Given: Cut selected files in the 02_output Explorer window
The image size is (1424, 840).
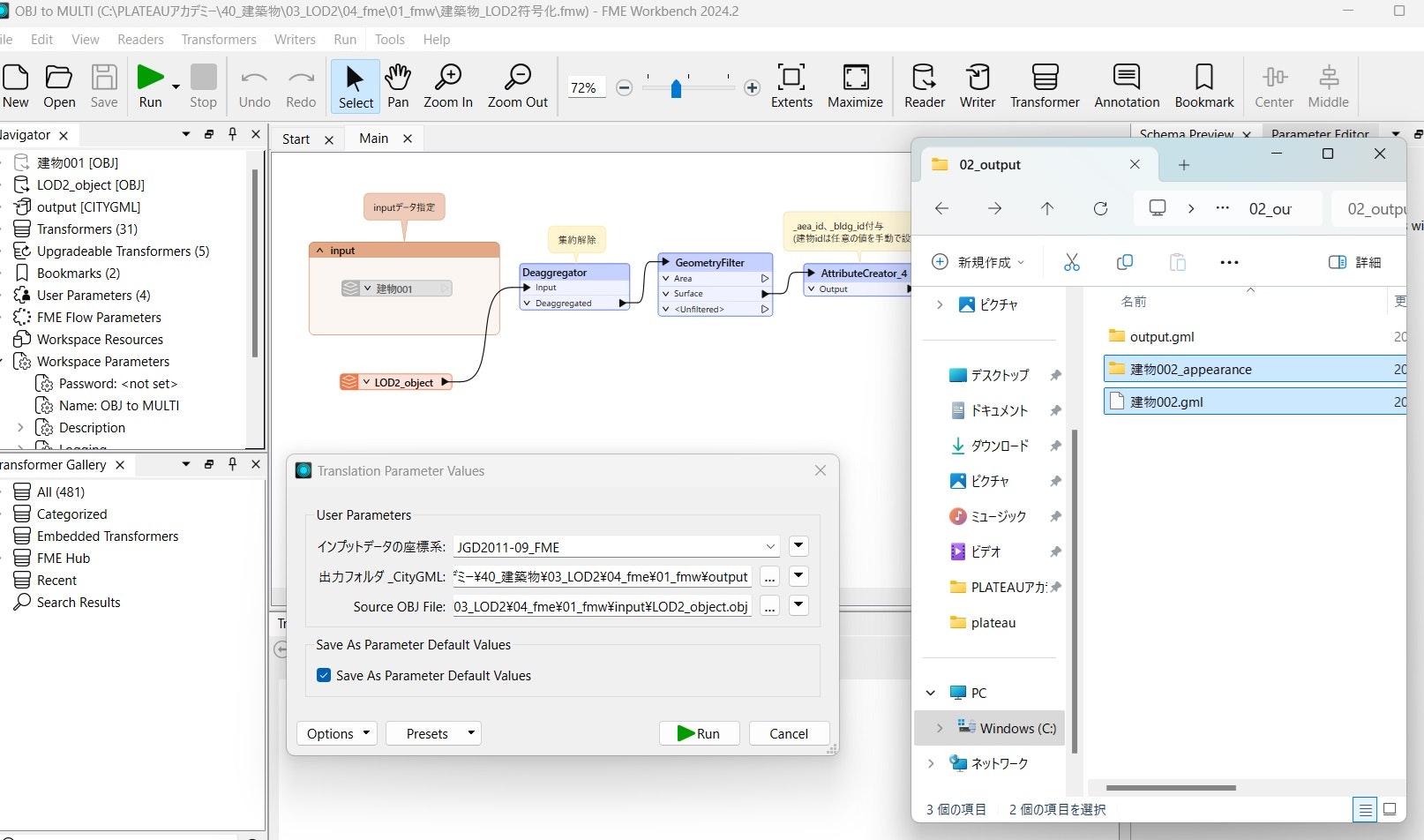Looking at the screenshot, I should pyautogui.click(x=1072, y=262).
